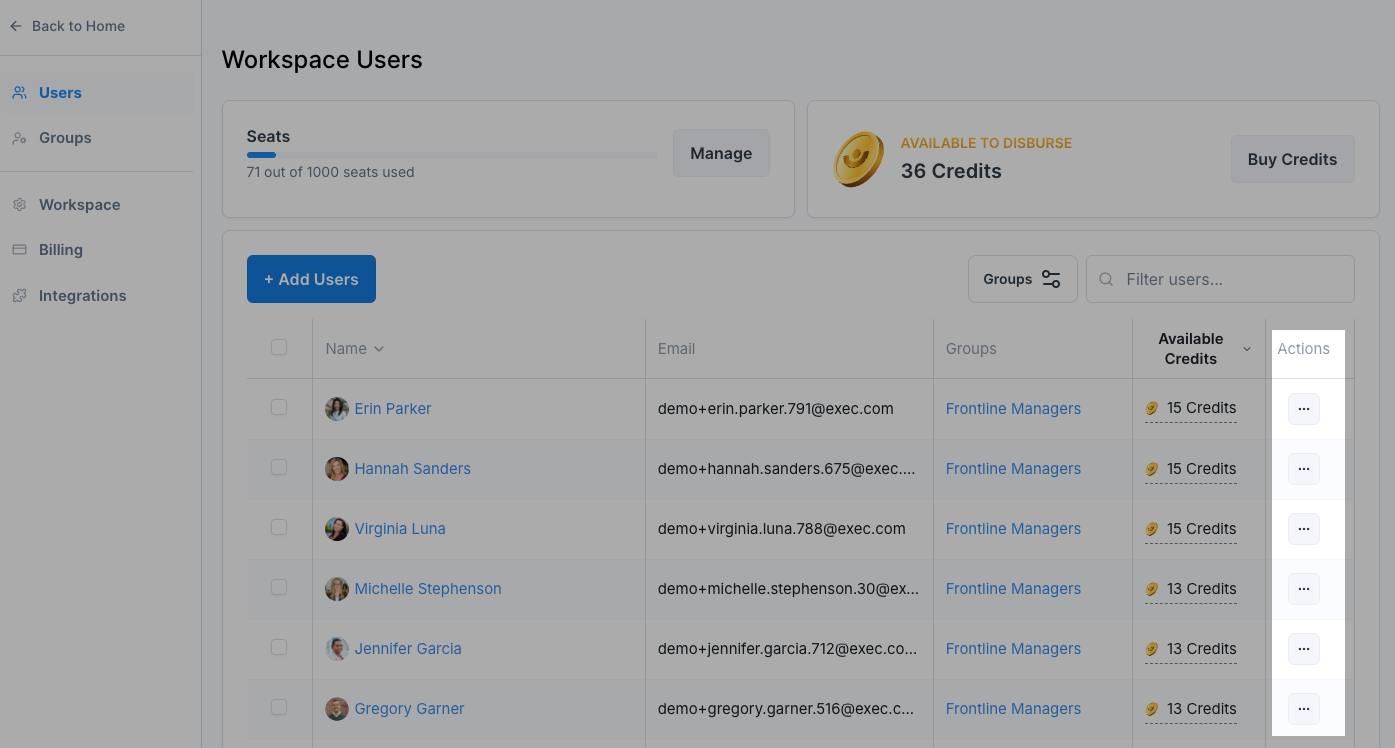Open Virginia Luna's profile link
Screen dimensions: 1395x748
click(x=400, y=529)
